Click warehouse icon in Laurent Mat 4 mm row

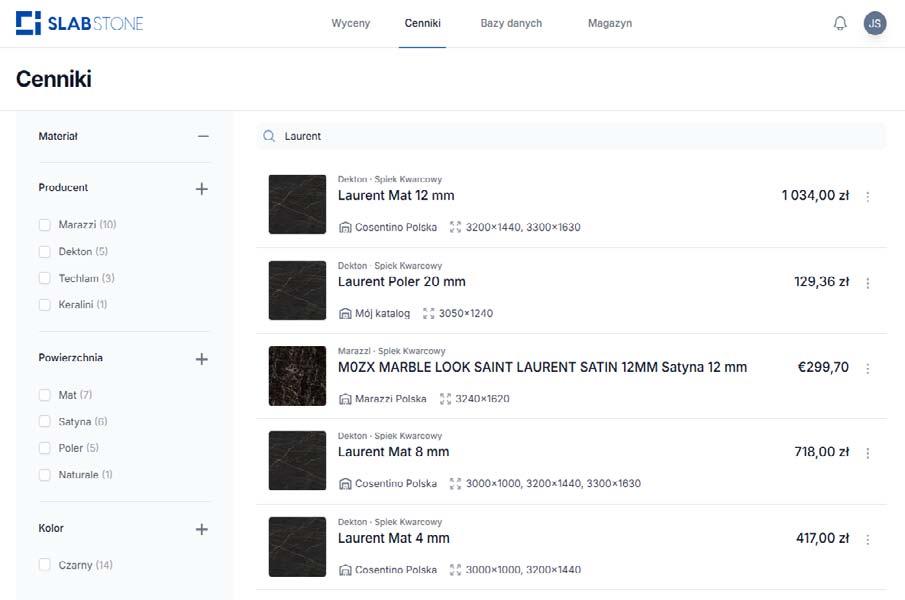click(345, 570)
